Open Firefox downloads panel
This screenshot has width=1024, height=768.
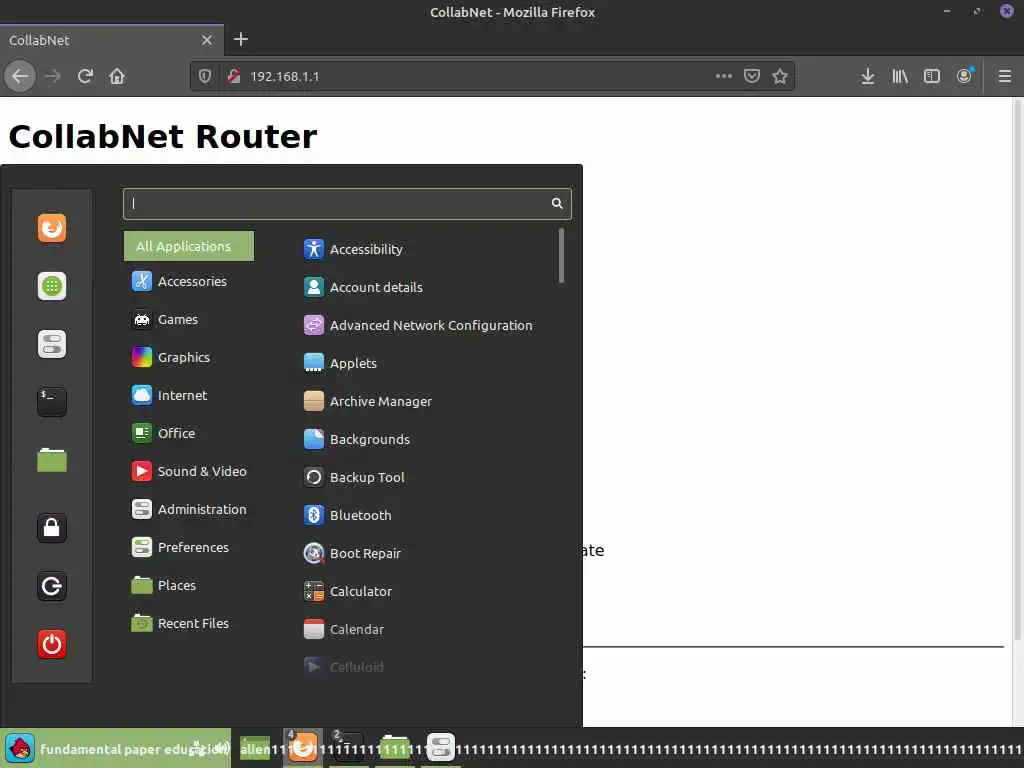[867, 76]
